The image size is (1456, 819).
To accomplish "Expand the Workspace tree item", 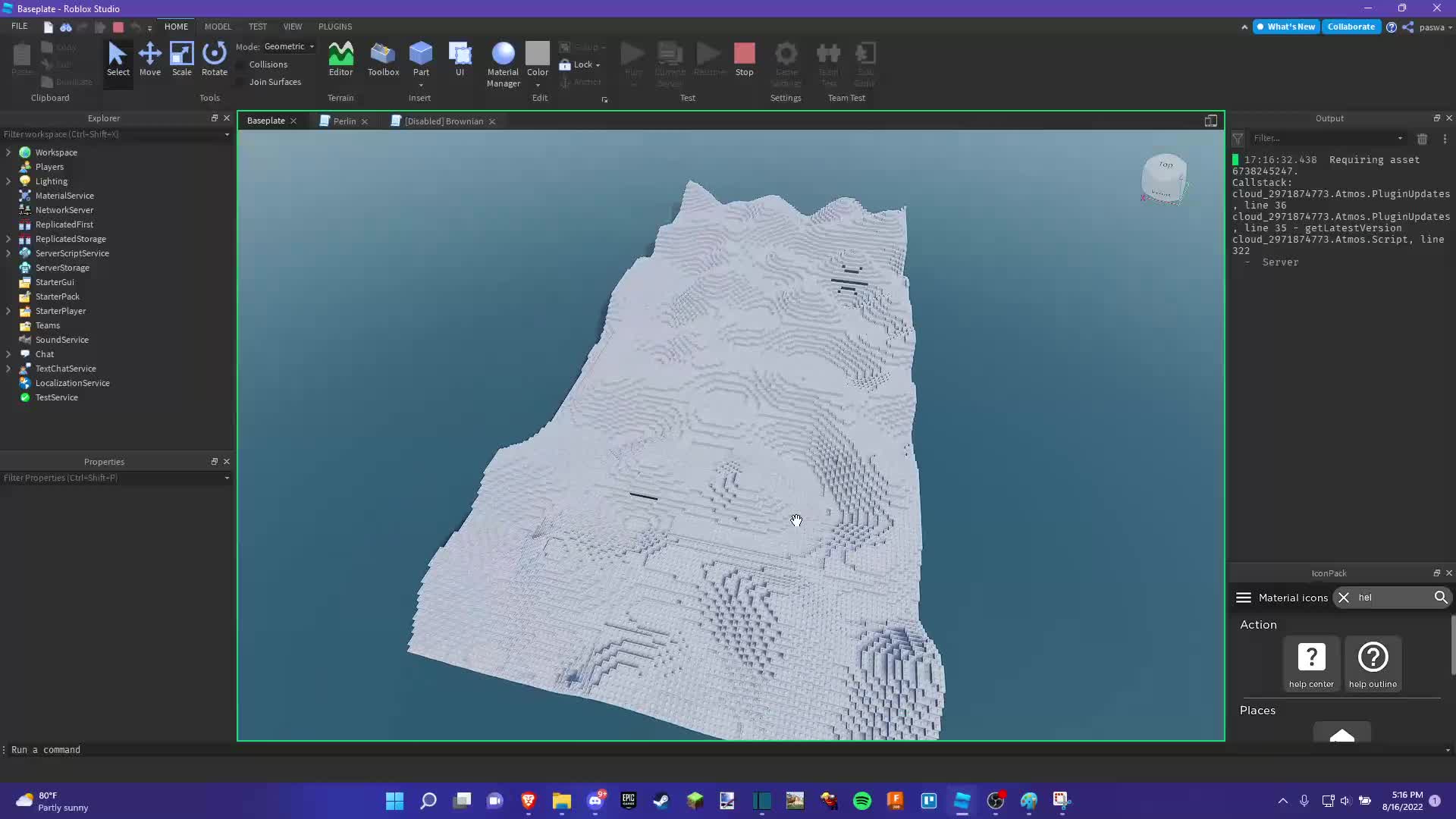I will click(8, 152).
